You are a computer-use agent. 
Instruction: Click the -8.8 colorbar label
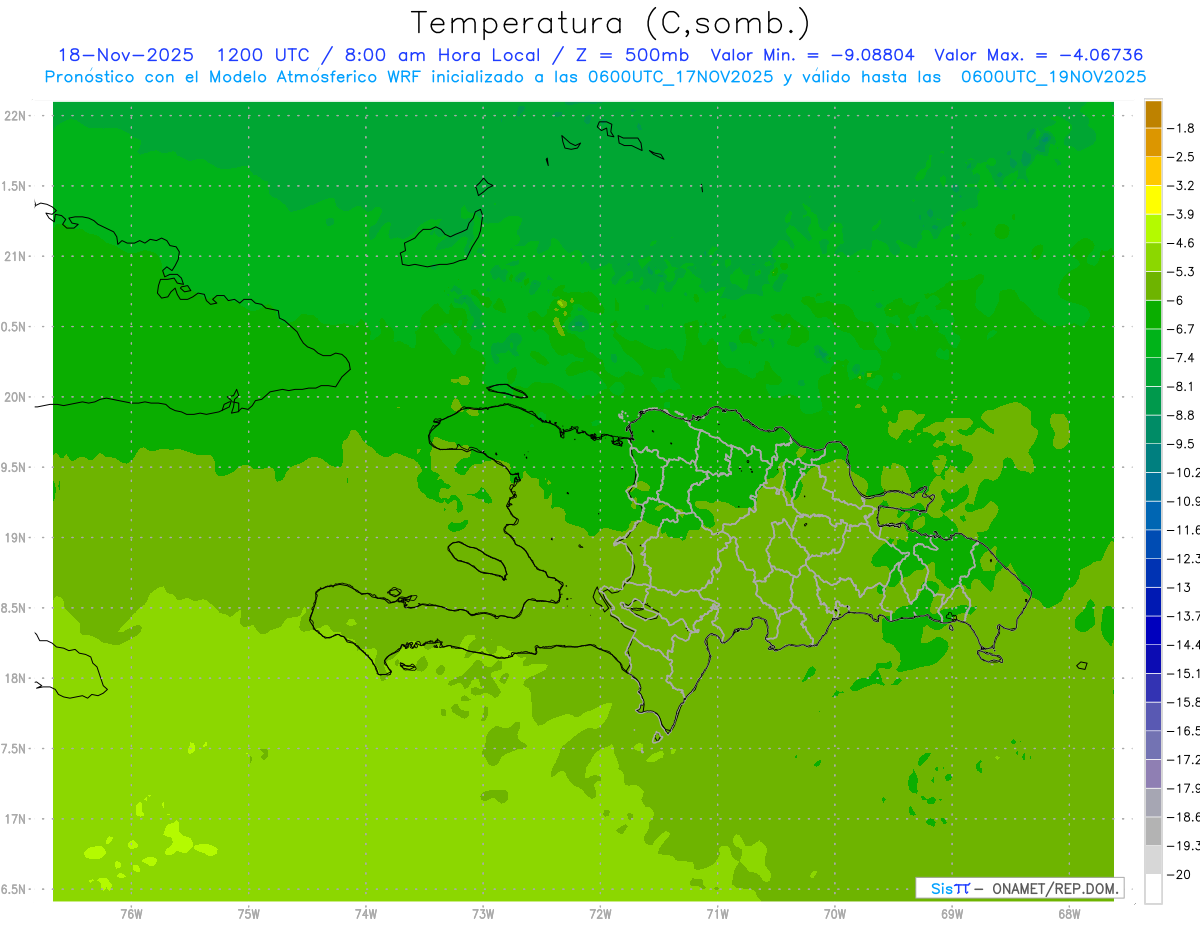click(1183, 415)
